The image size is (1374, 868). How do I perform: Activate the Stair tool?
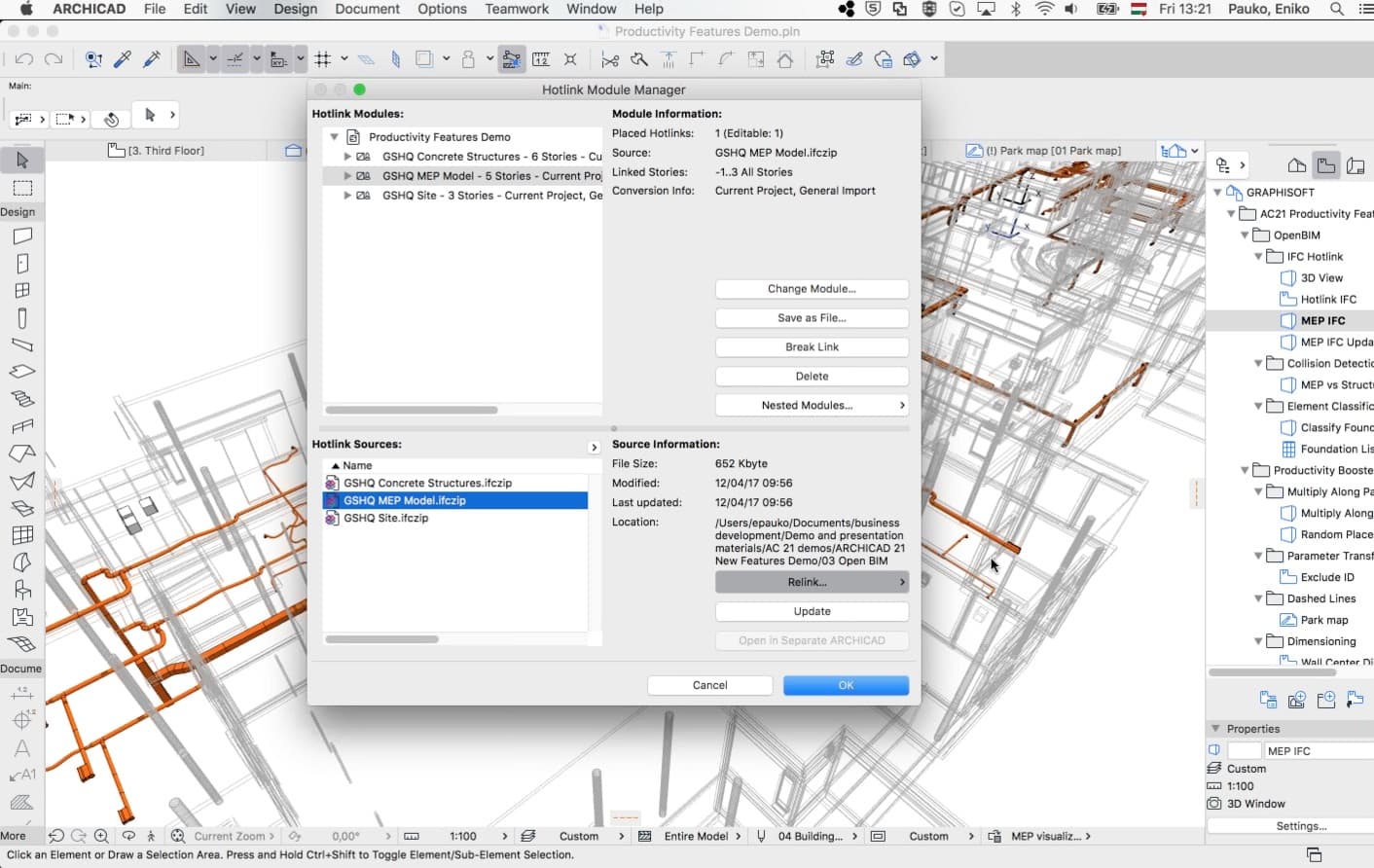pyautogui.click(x=22, y=399)
